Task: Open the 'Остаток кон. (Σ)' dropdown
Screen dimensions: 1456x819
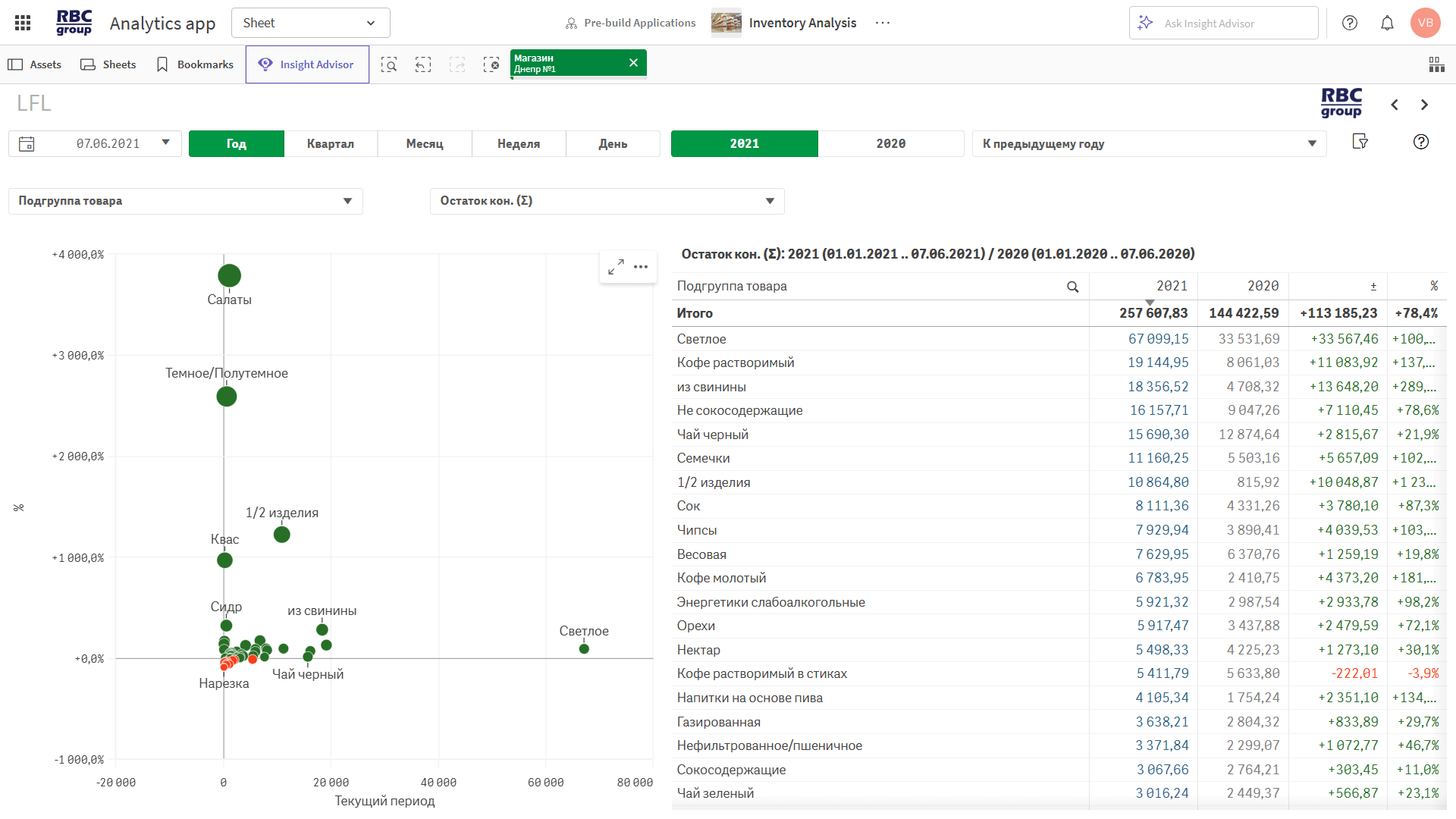Action: coord(606,201)
